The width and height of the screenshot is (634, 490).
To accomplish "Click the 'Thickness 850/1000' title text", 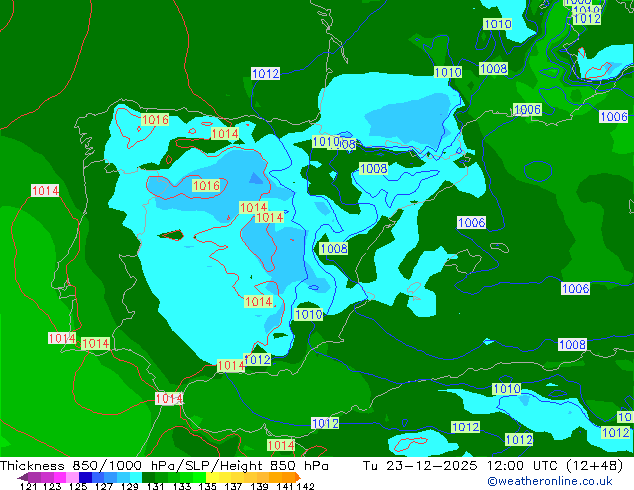I will point(71,466).
